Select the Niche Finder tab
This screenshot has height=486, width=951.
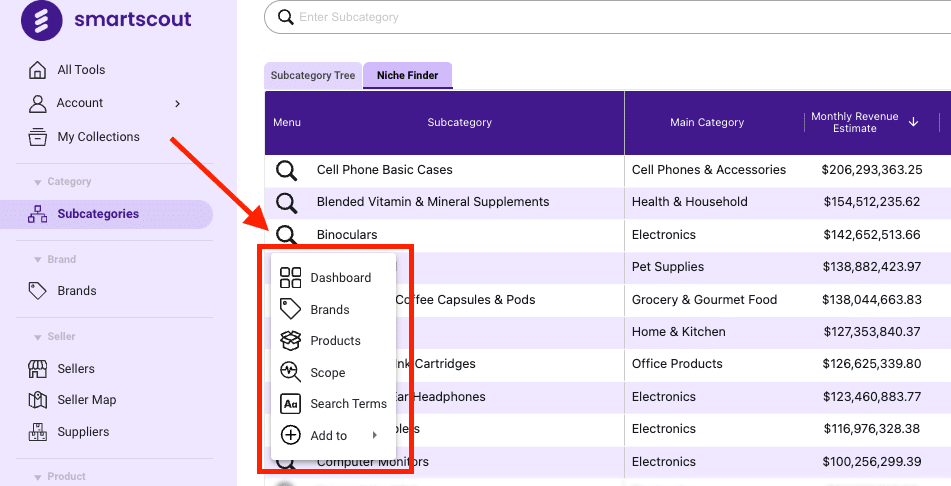click(408, 75)
